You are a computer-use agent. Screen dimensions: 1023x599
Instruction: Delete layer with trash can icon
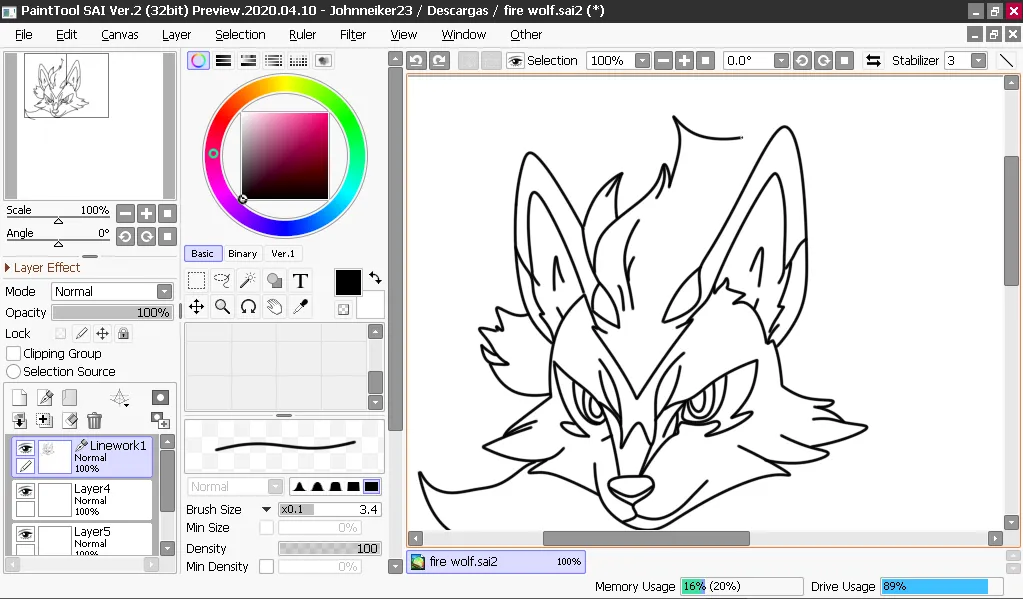[x=95, y=420]
